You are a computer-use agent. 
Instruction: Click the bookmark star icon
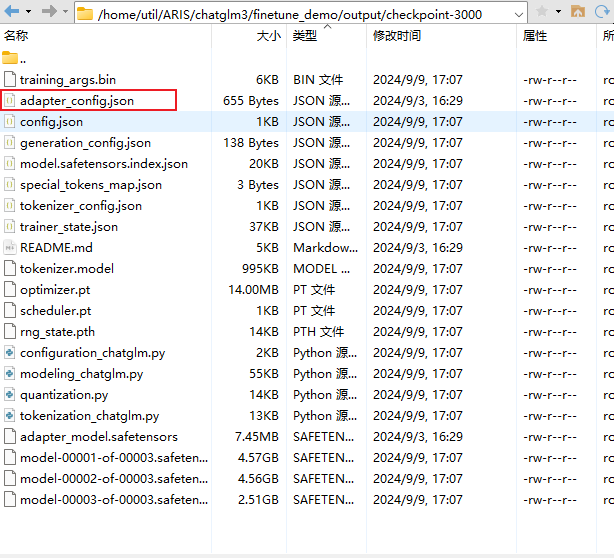tap(542, 13)
